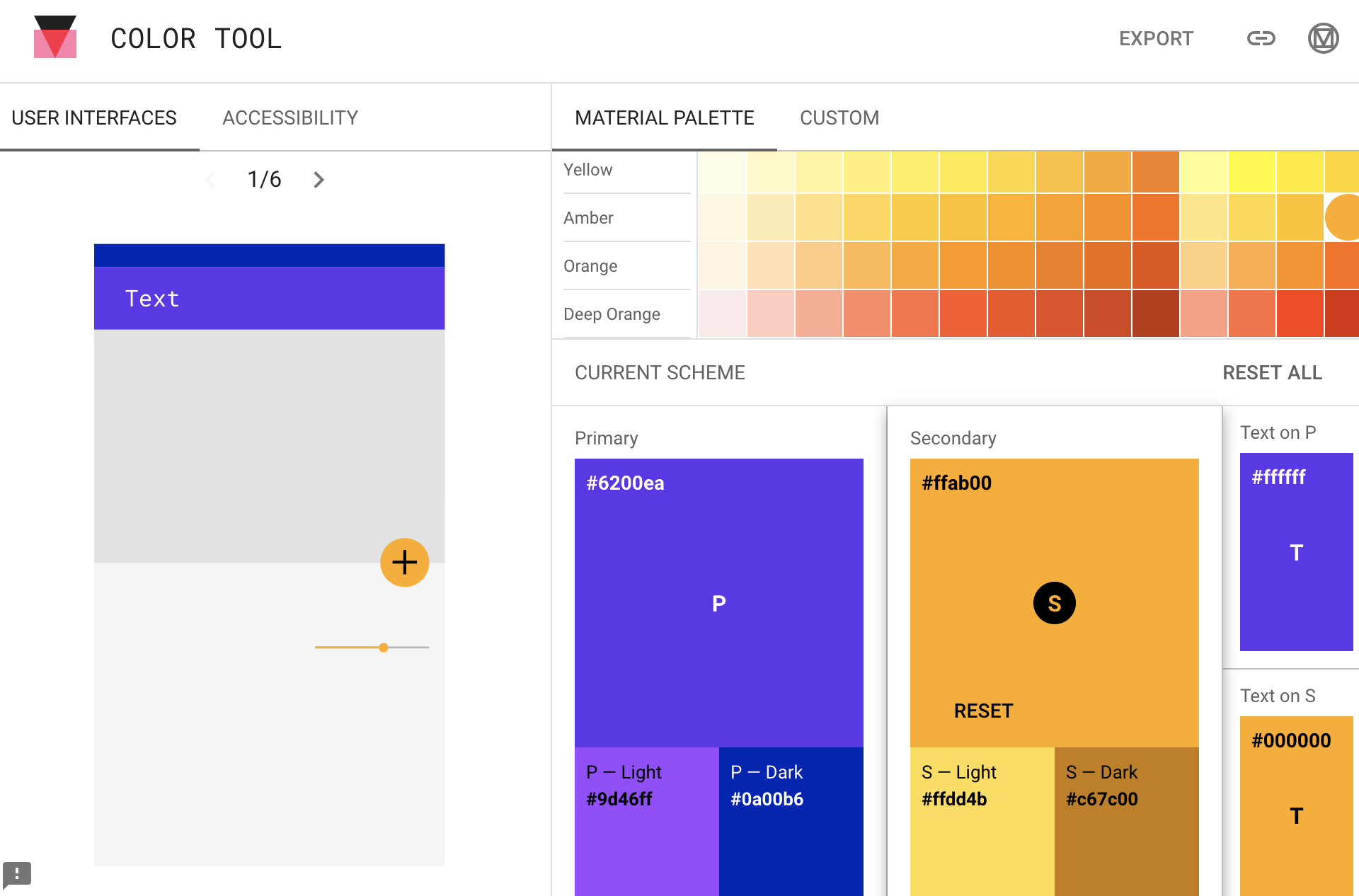Click the slider handle in the preview

point(384,648)
